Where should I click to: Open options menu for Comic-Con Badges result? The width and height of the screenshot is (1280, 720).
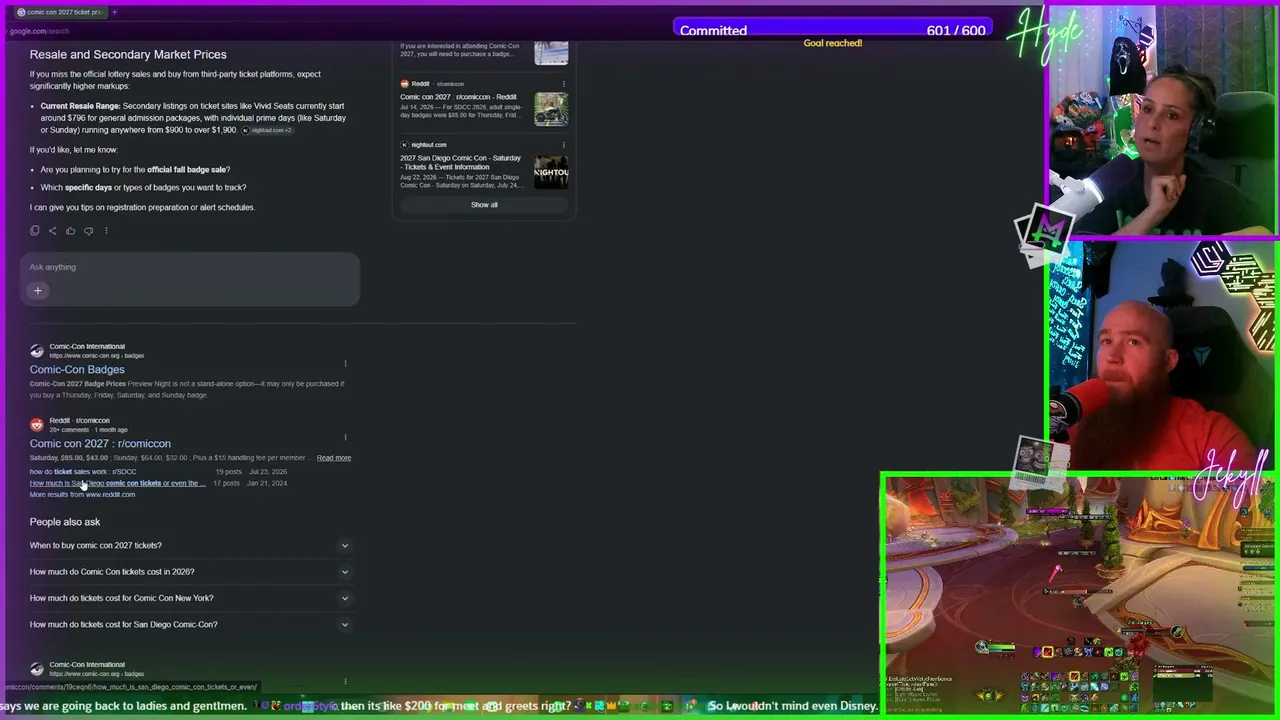(x=345, y=363)
